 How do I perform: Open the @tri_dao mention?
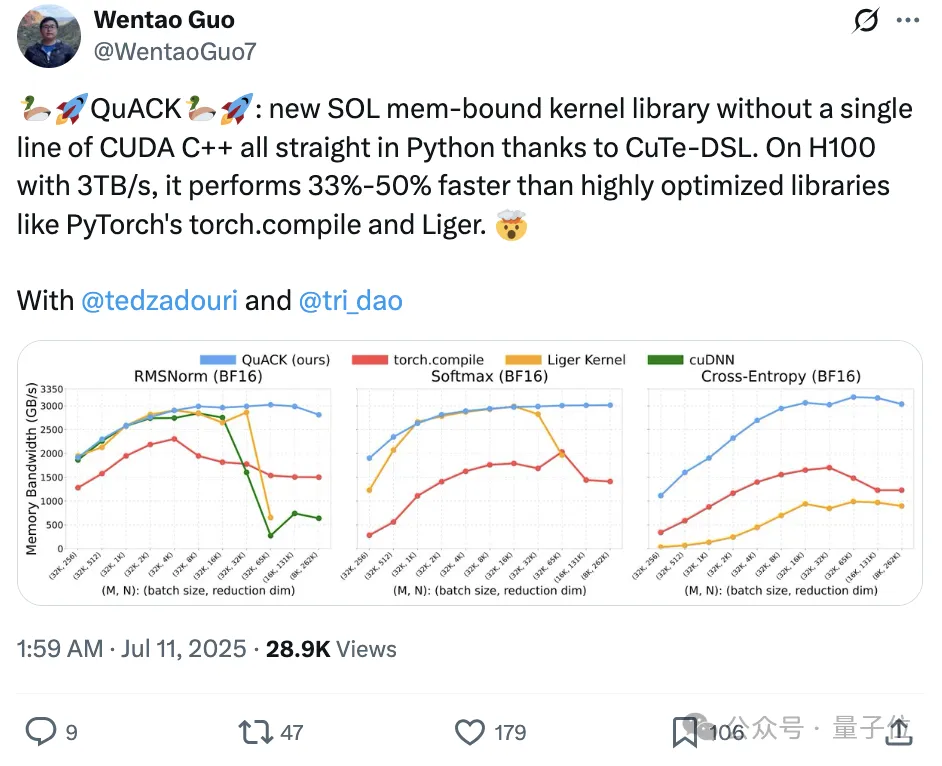coord(350,300)
